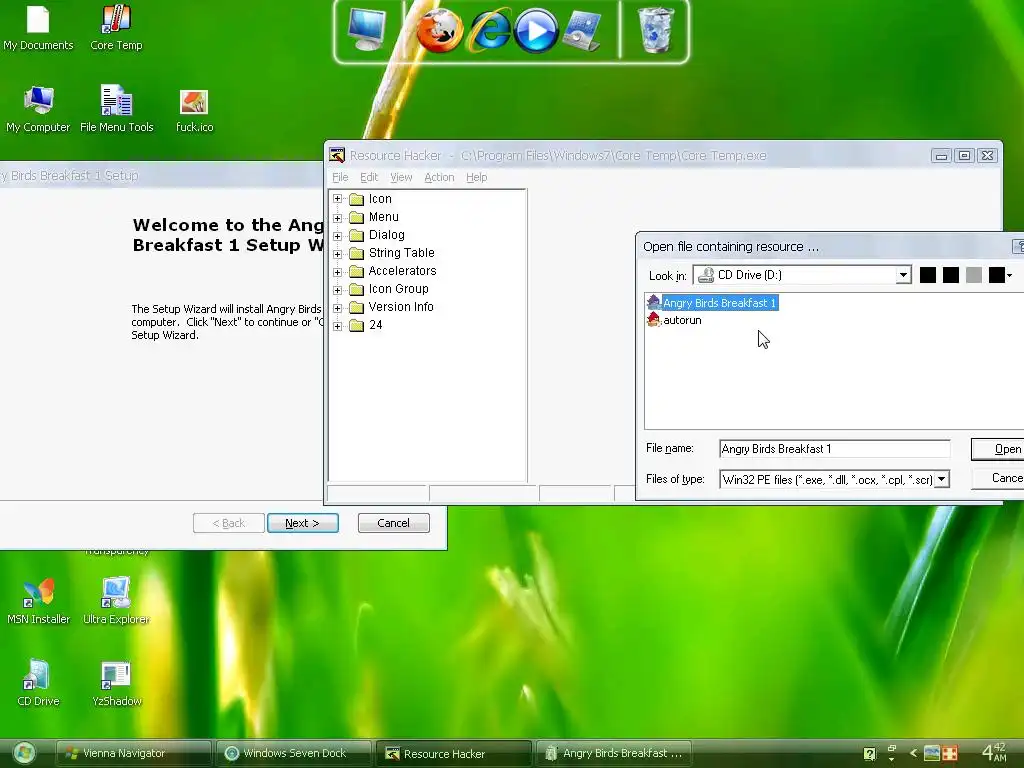The width and height of the screenshot is (1024, 768).
Task: Expand the Dialog resource node
Action: [338, 236]
